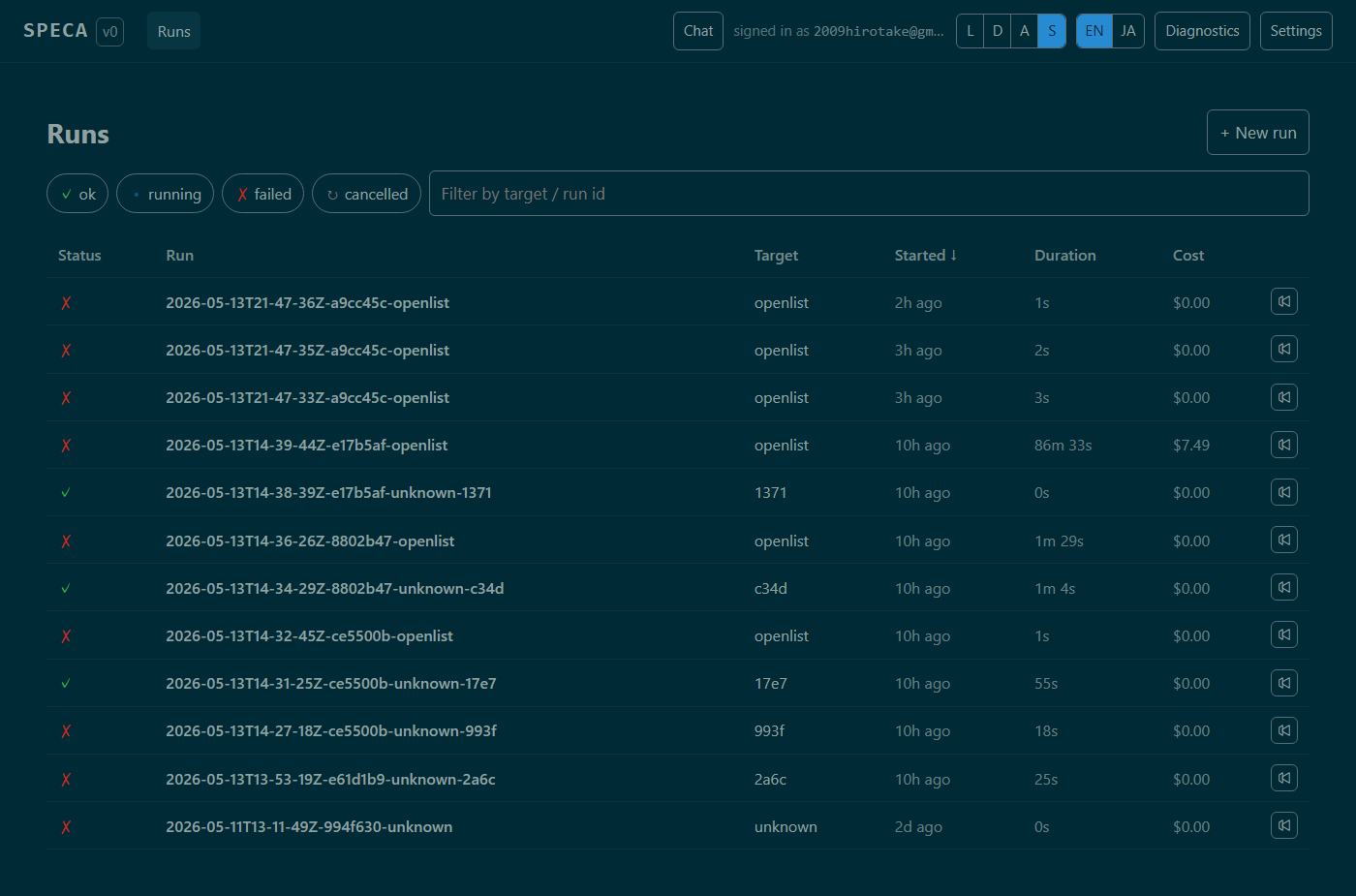This screenshot has height=896, width=1356.
Task: Click the rerun icon for unknown-c34d run
Action: [x=1284, y=588]
